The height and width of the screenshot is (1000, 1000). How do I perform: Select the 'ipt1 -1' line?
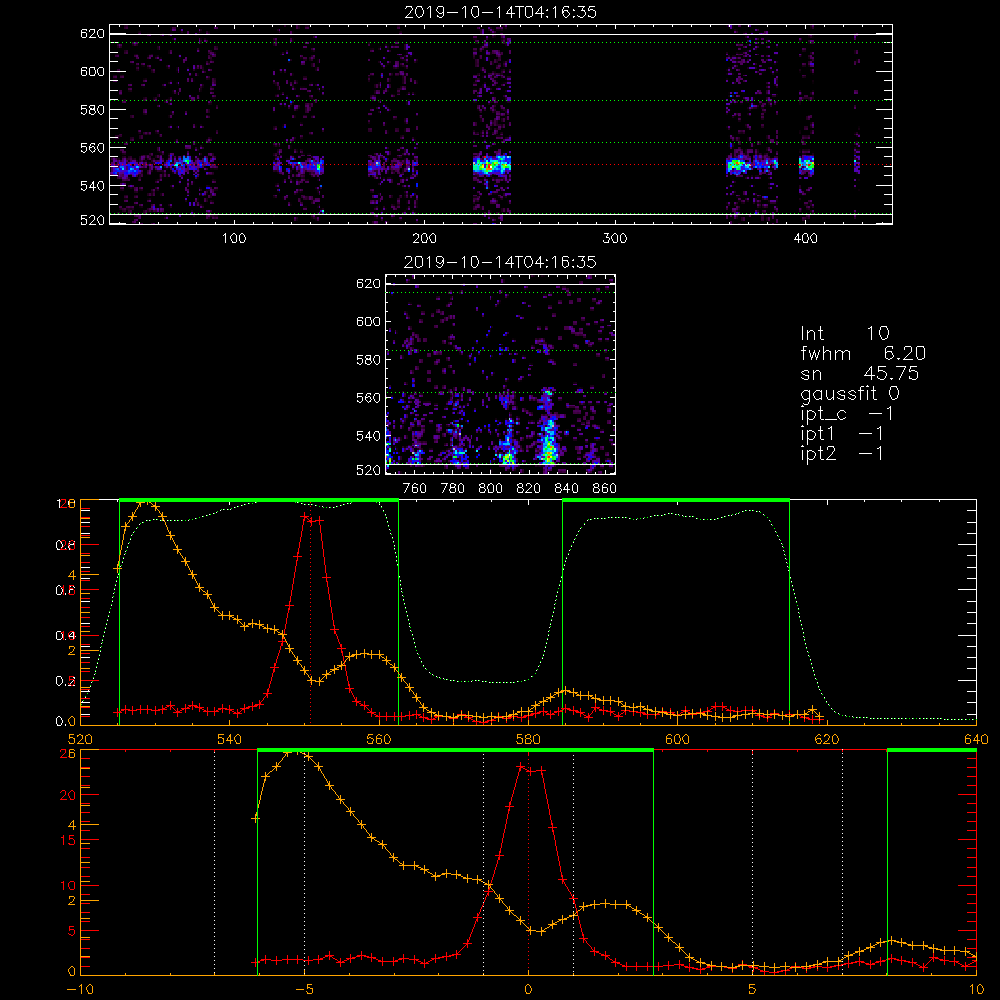tap(842, 434)
